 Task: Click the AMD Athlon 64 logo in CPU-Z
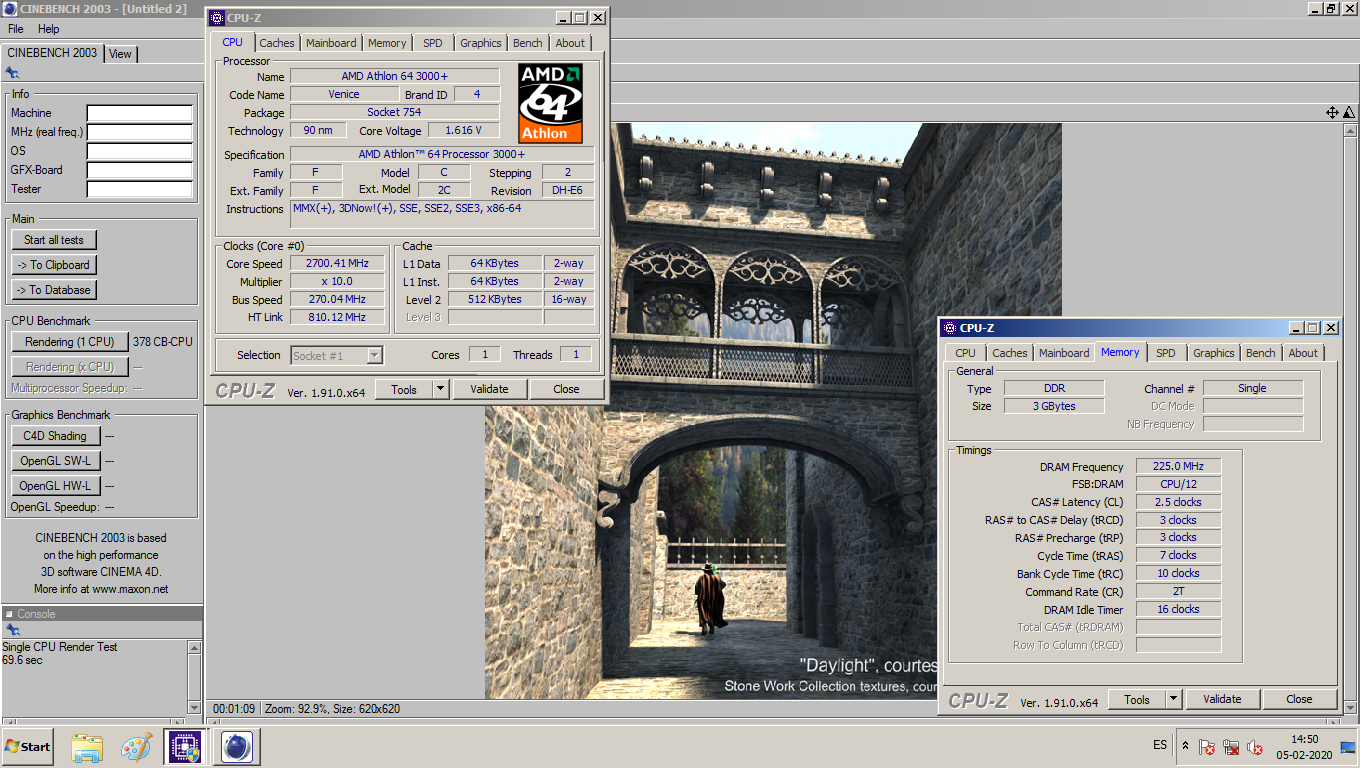(x=550, y=104)
